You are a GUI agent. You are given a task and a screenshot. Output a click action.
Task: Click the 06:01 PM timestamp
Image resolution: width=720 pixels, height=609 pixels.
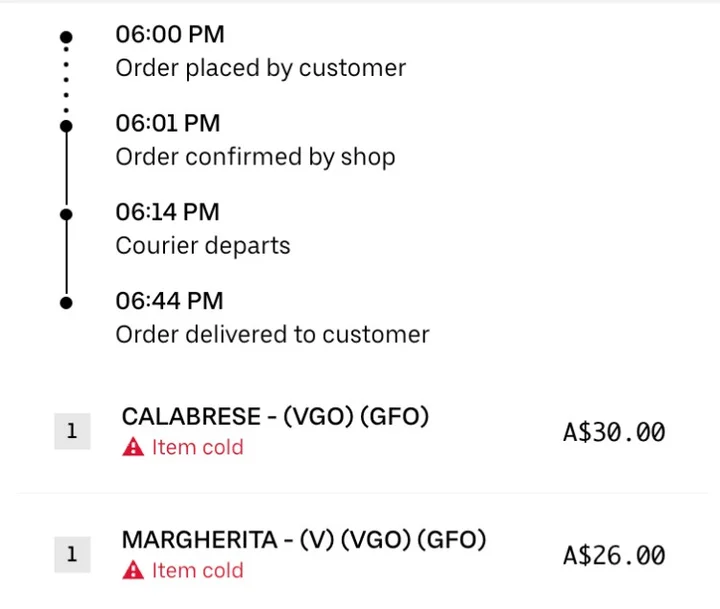pyautogui.click(x=168, y=124)
